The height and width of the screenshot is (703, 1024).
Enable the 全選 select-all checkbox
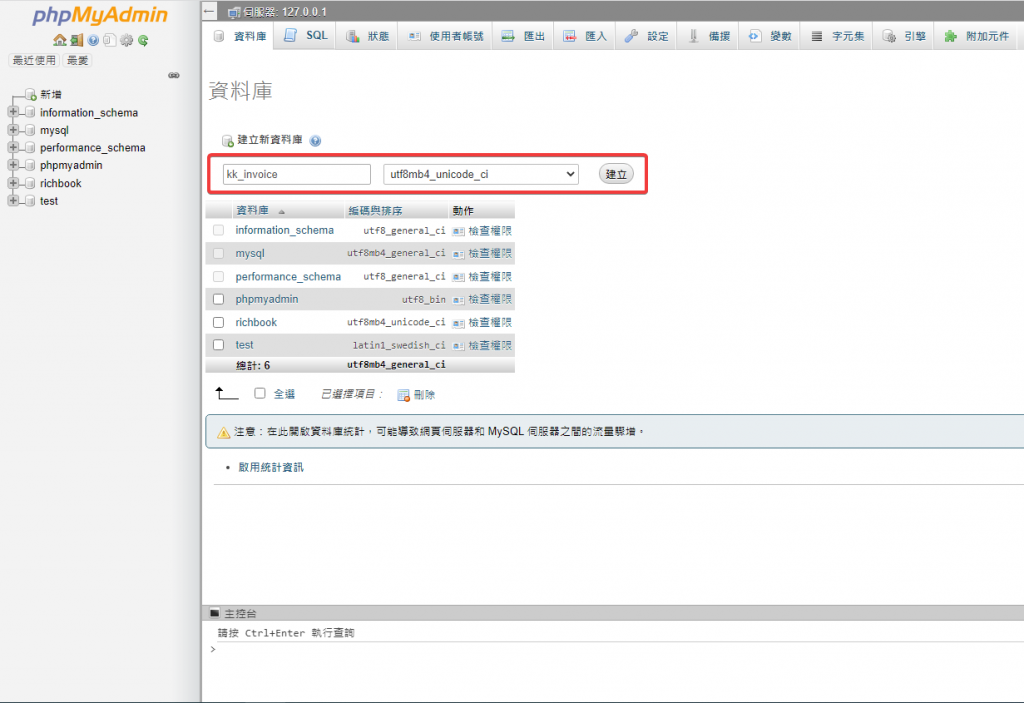[260, 394]
